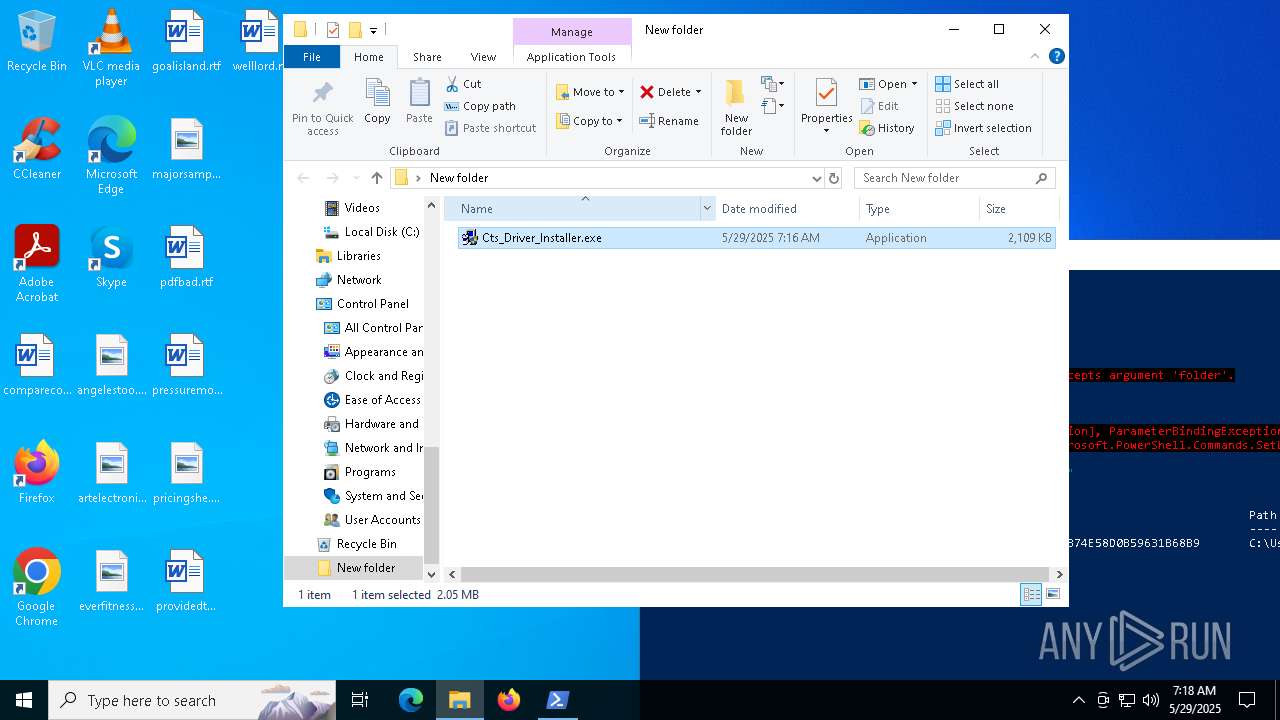Open VLC media player desktop shortcut

pyautogui.click(x=111, y=47)
